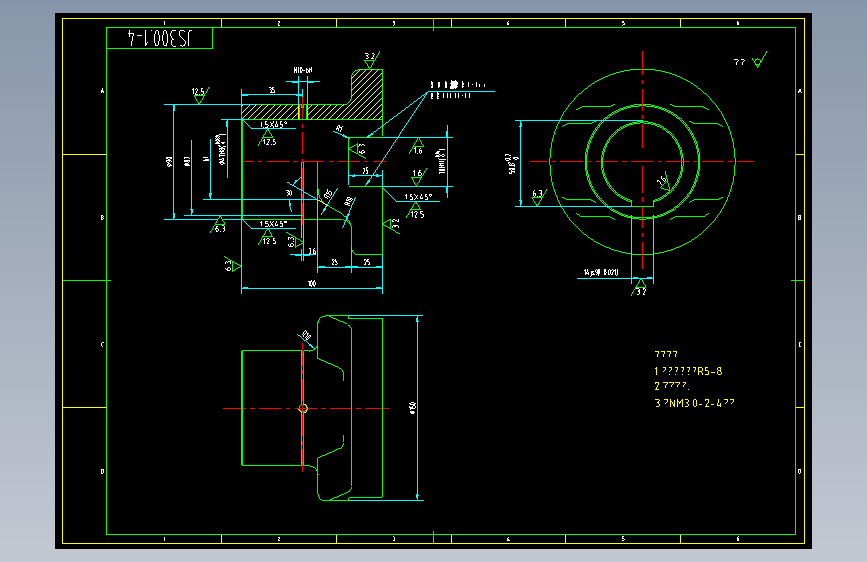
Task: Click the 1.5X45° chamfer label on the section's right side
Action: [x=418, y=197]
